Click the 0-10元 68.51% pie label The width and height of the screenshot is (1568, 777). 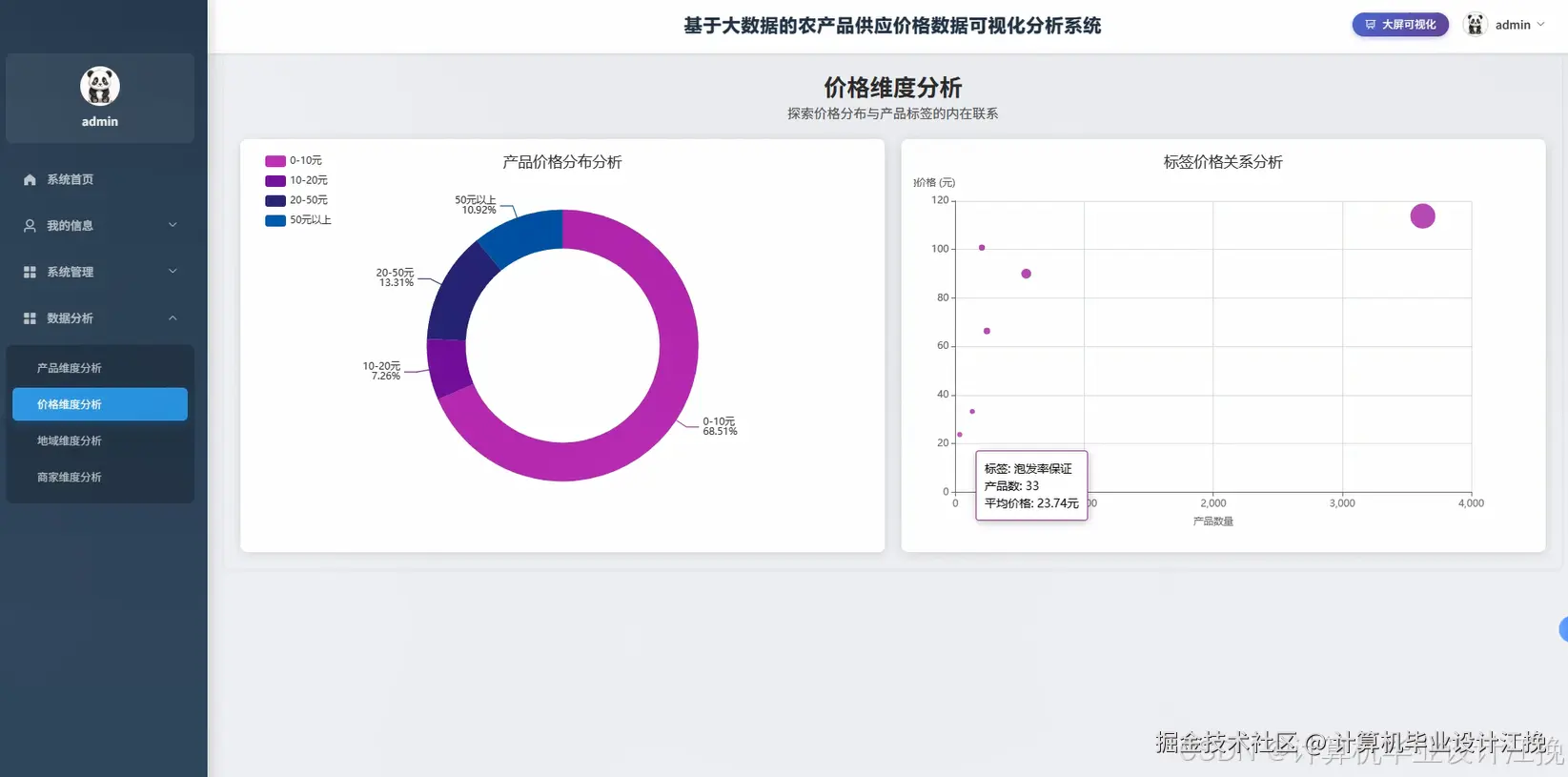720,426
